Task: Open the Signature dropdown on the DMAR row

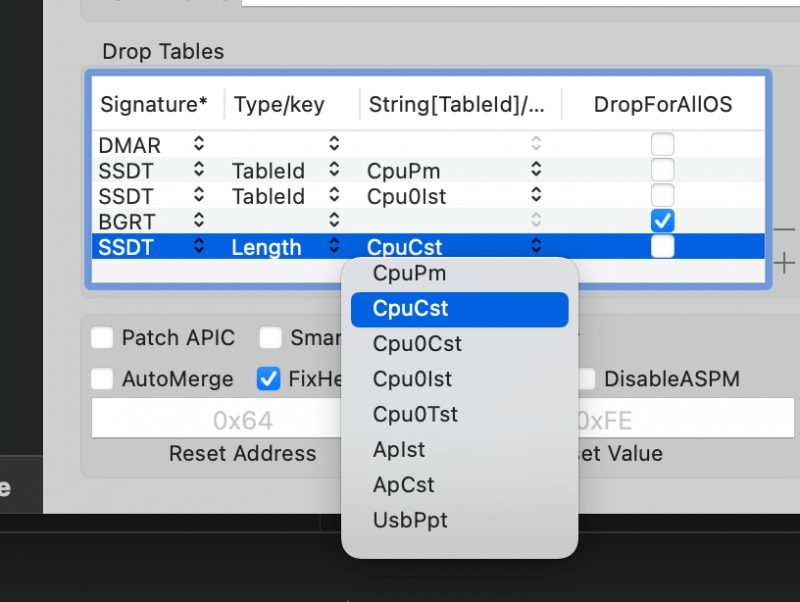Action: click(x=199, y=145)
